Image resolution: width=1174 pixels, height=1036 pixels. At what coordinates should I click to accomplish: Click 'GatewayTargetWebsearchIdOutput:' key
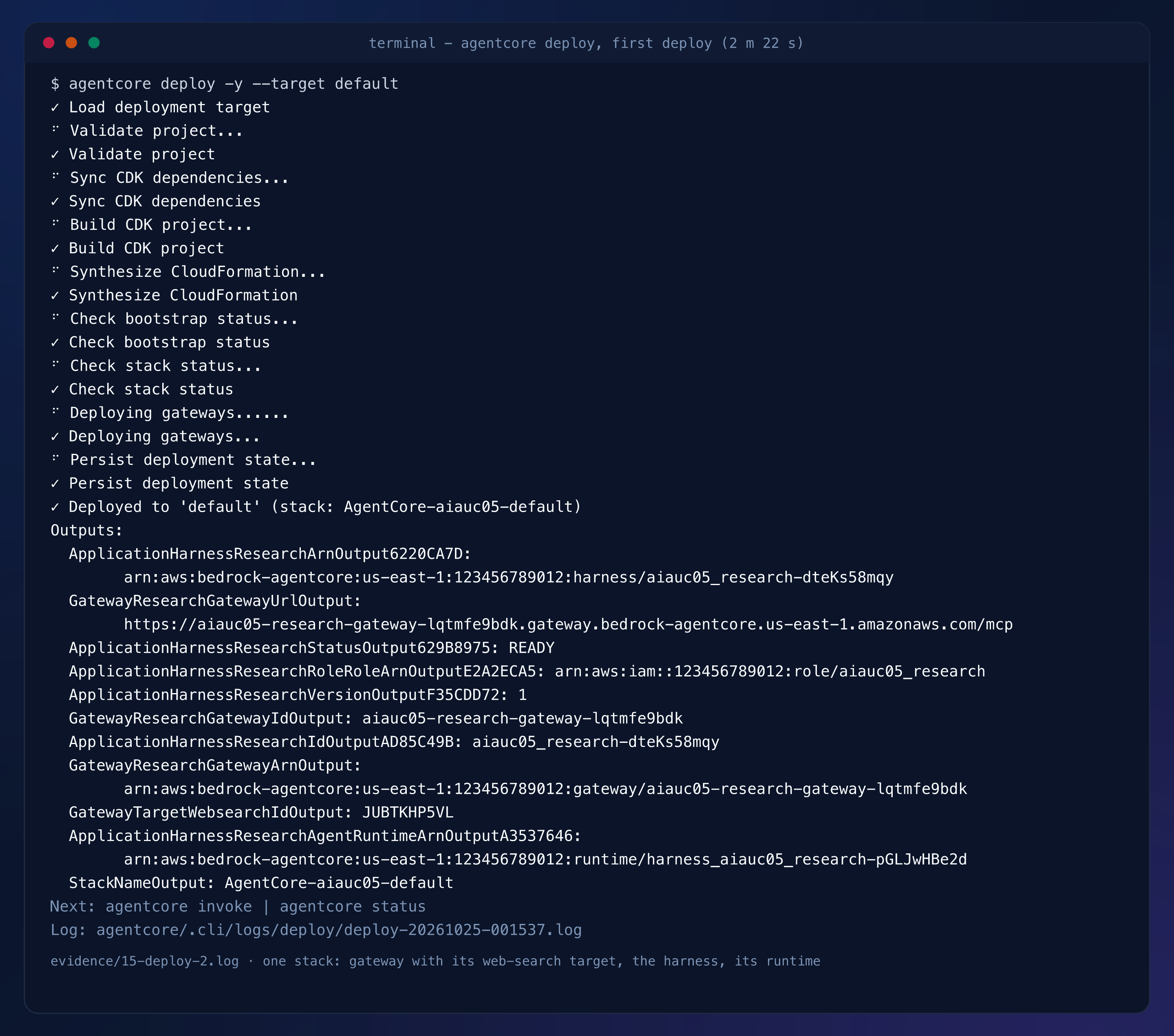(x=211, y=813)
